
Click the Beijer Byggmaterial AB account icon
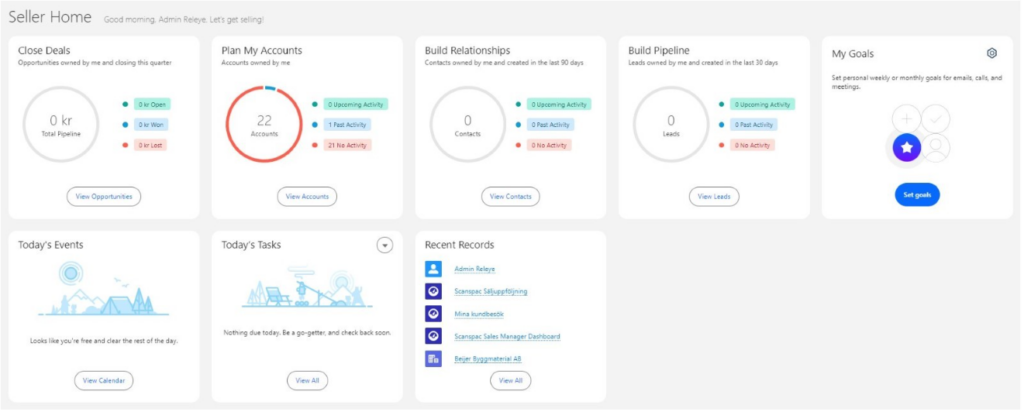[433, 358]
